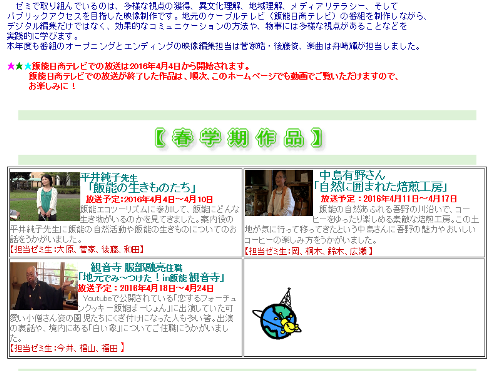
Task: Click the red お楽しみに！ text
Action: click(x=53, y=86)
